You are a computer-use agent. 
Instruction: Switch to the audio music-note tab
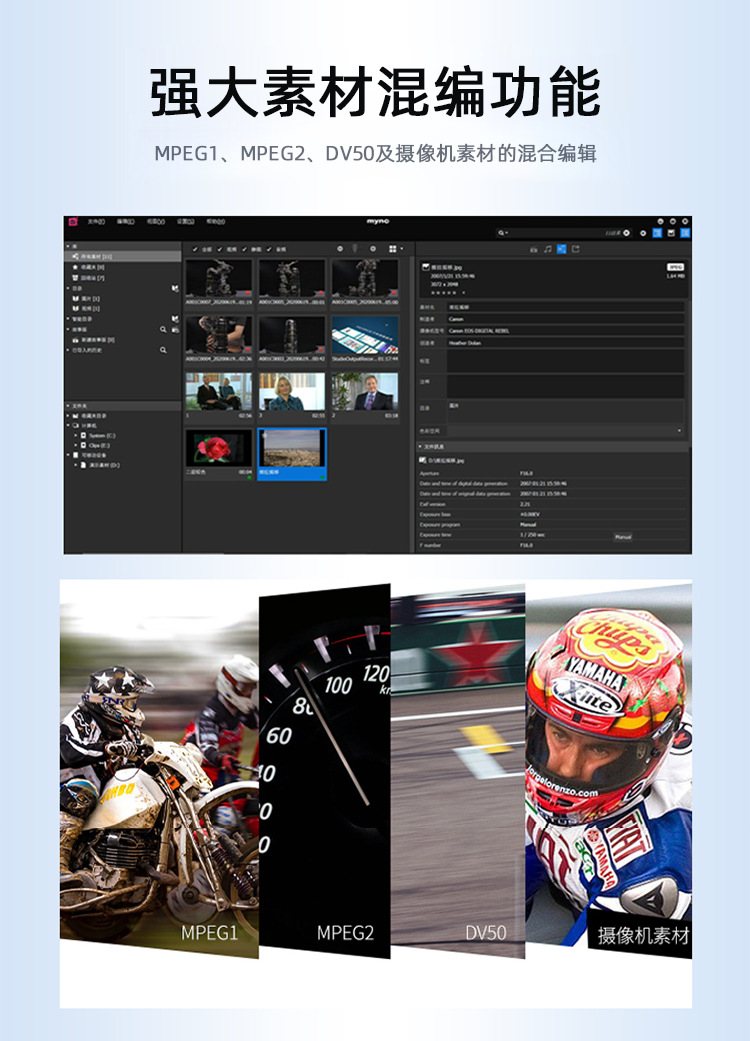[548, 249]
